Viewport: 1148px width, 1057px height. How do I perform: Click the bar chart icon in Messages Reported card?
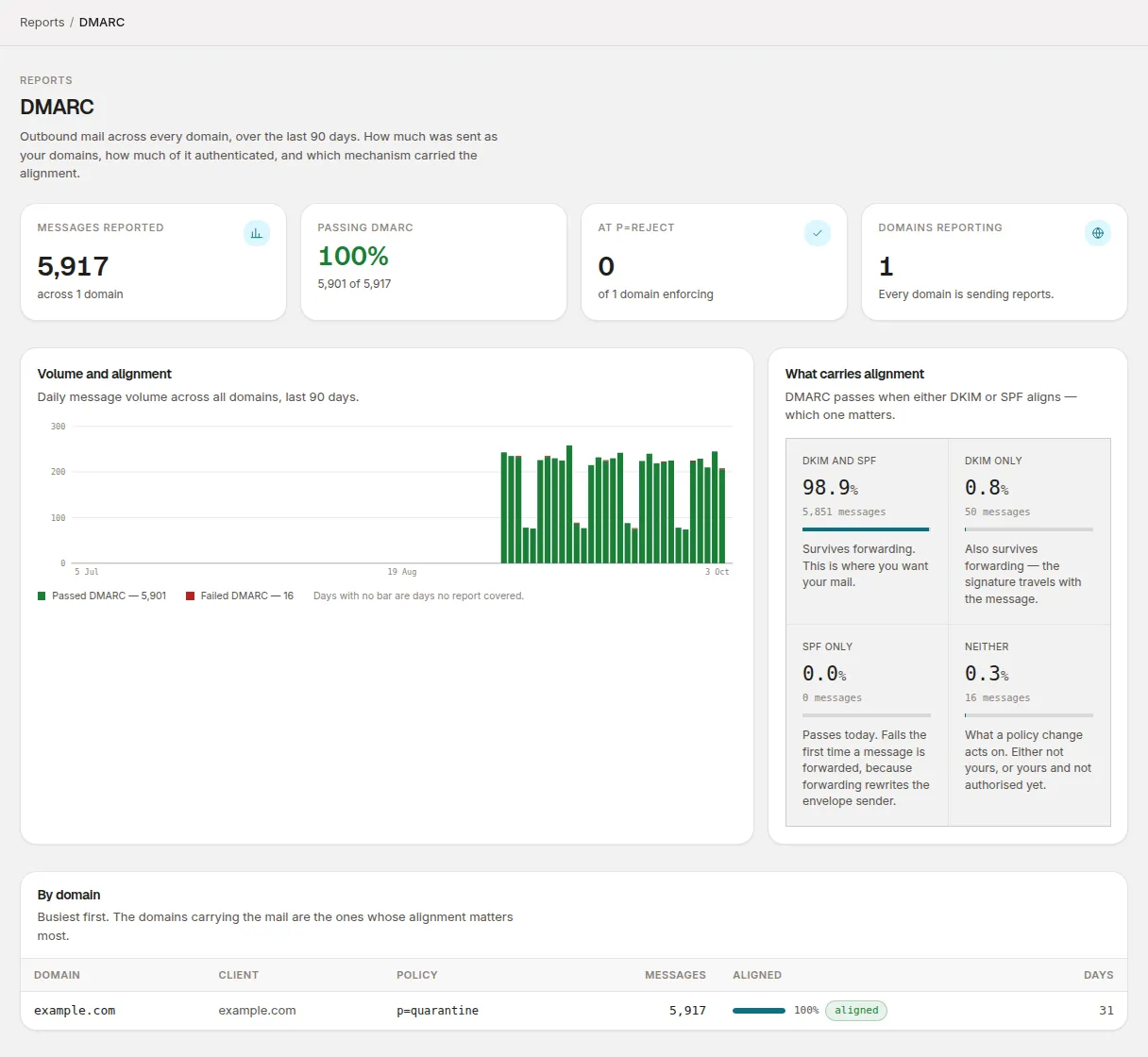257,233
